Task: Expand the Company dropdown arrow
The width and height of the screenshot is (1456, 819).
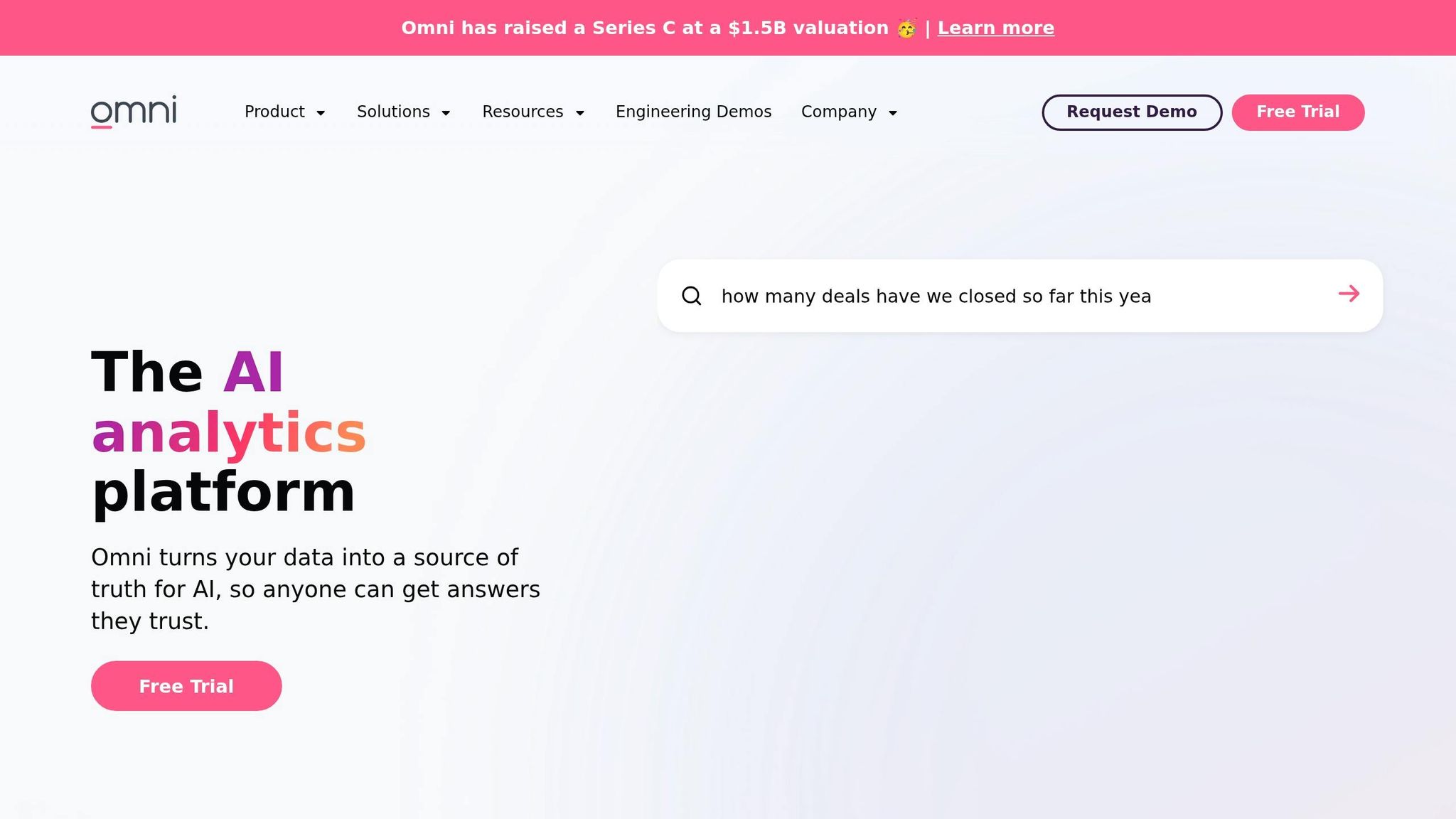Action: tap(893, 113)
